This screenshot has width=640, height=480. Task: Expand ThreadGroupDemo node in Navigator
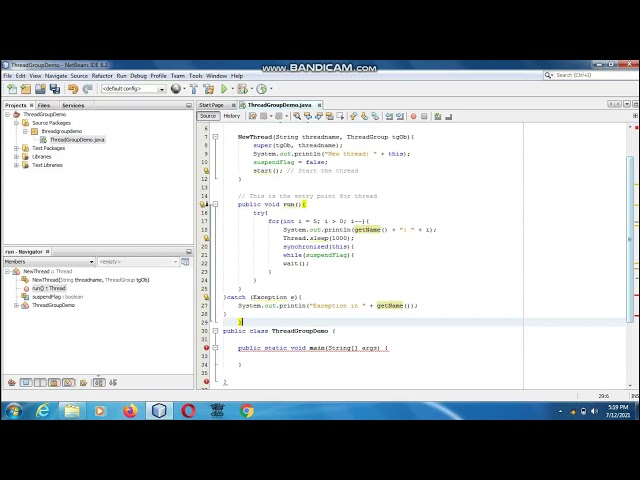coord(16,305)
